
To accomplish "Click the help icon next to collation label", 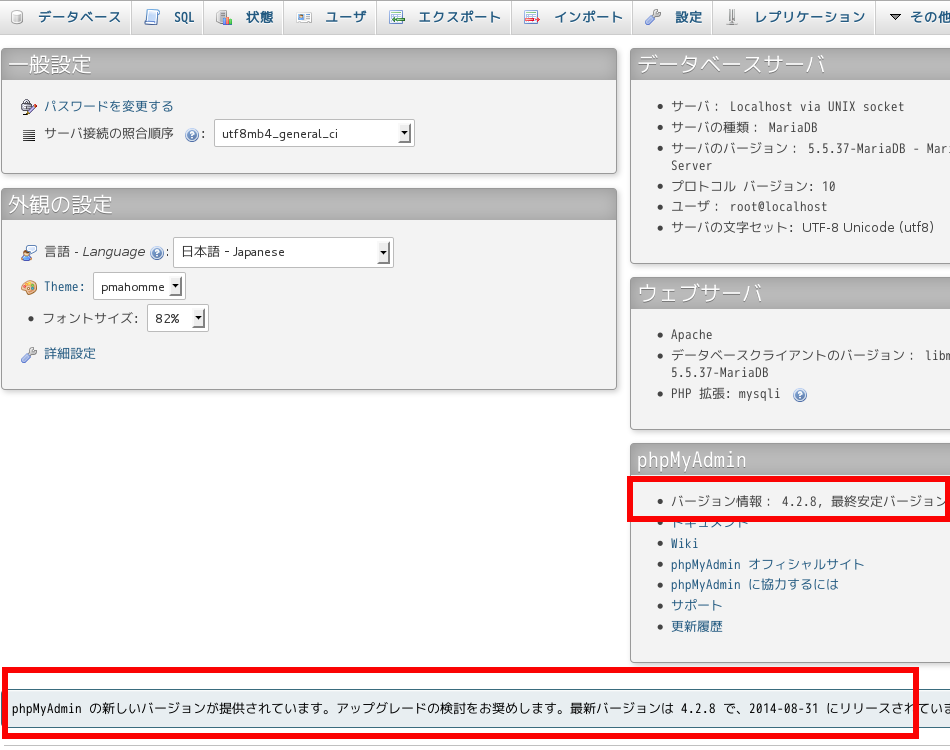I will coord(192,135).
